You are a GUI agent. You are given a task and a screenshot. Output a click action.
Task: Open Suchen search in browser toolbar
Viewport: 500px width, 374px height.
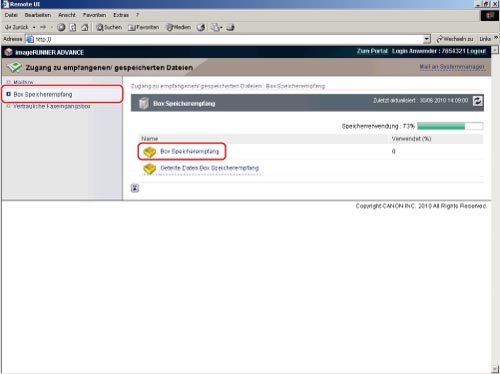coord(109,27)
